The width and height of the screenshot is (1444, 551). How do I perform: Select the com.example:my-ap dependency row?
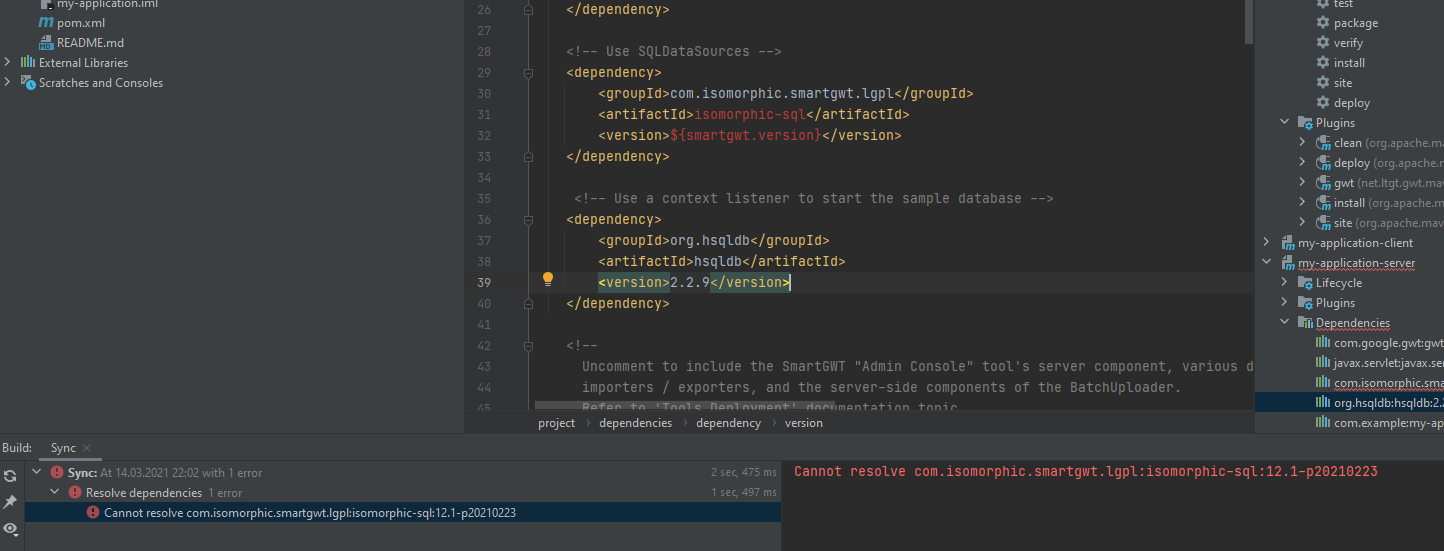[x=1350, y=423]
